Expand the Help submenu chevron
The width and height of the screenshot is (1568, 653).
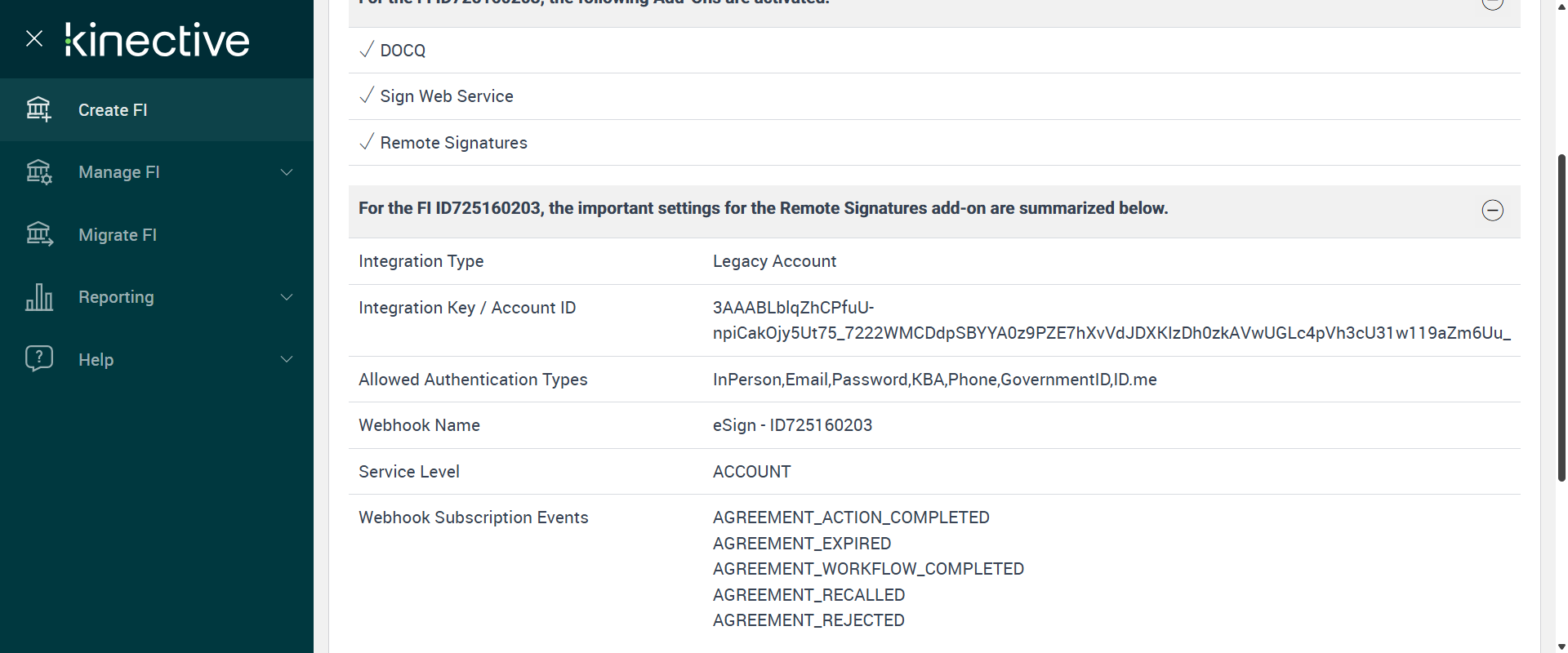point(287,359)
